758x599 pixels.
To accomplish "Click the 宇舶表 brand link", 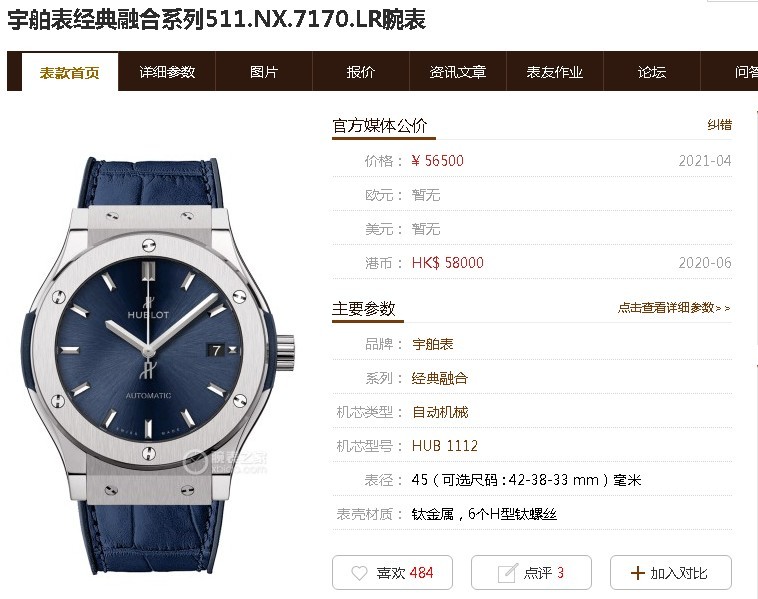I will (433, 344).
